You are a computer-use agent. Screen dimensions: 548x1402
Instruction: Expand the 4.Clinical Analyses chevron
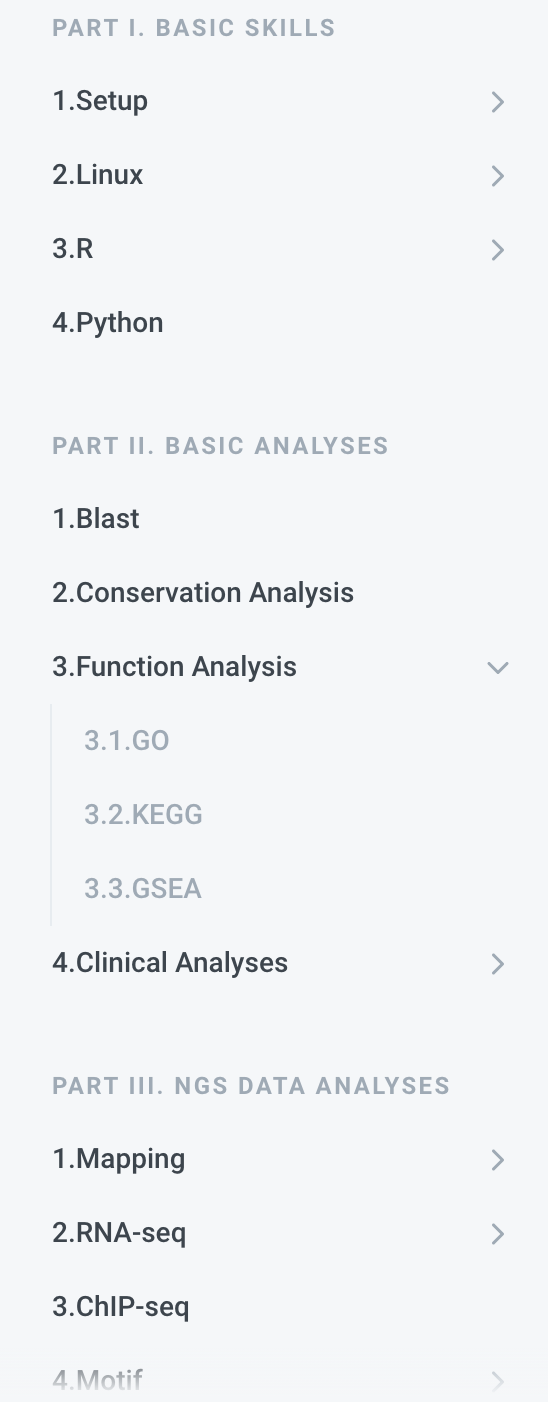coord(497,964)
